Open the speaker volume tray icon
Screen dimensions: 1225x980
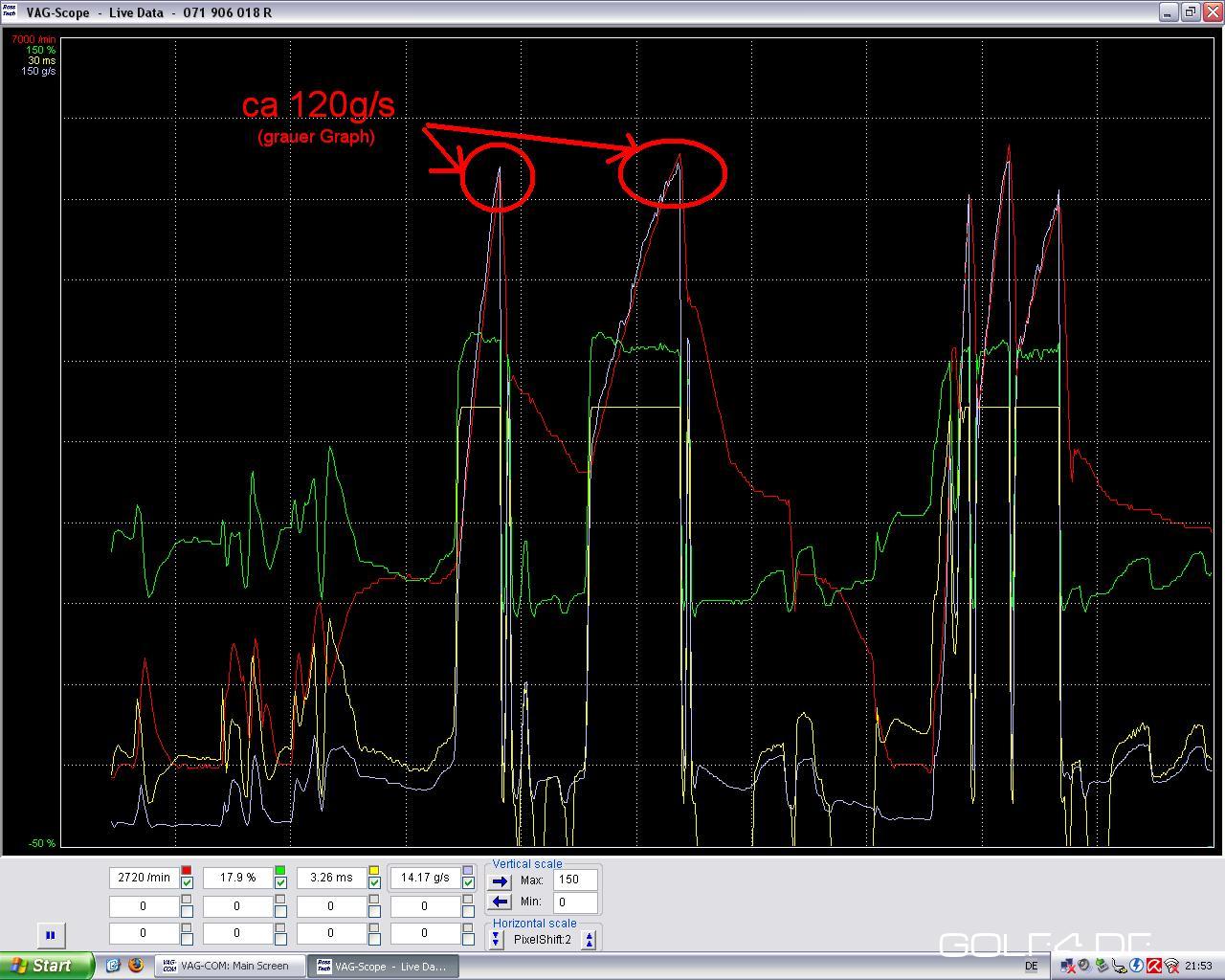(1084, 966)
